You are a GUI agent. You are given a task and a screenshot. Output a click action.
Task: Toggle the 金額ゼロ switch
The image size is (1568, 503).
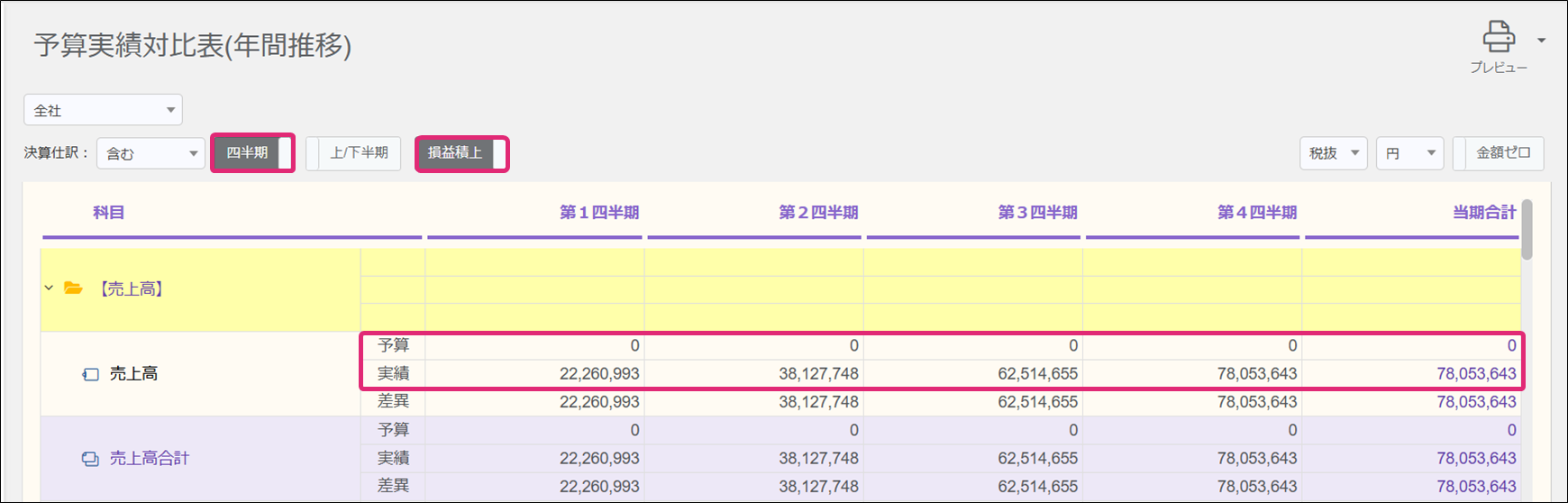[1498, 153]
